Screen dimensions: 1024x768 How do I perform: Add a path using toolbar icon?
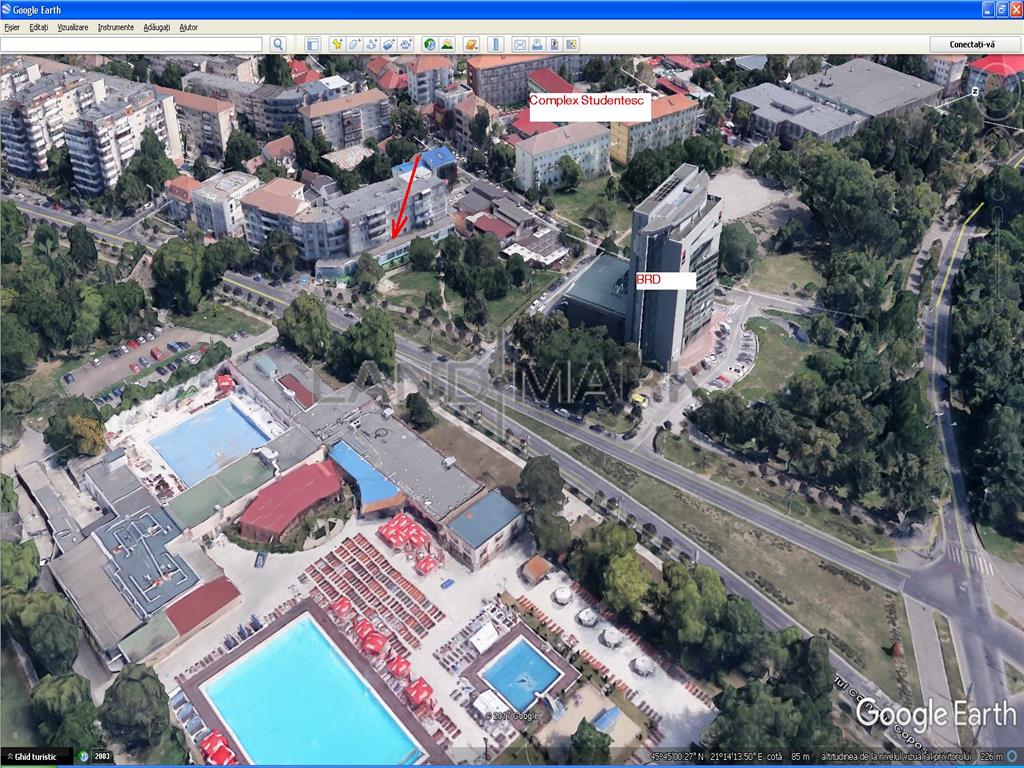372,44
